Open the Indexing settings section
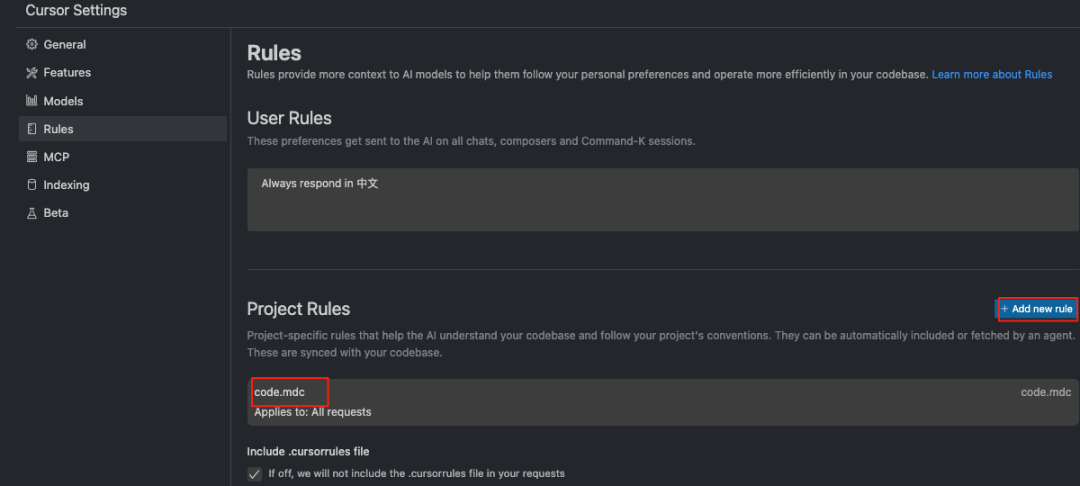Screen dimensions: 1080x486 point(66,185)
